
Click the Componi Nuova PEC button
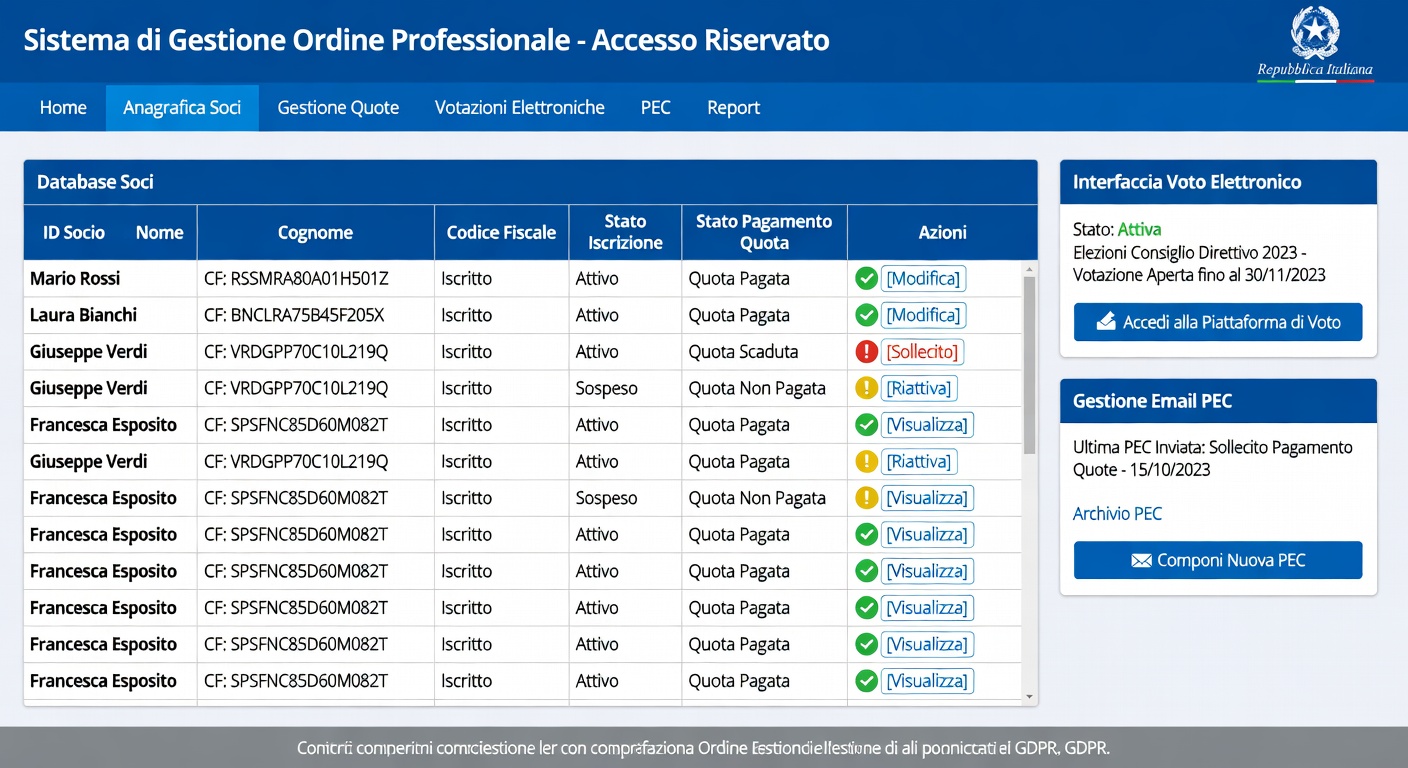1217,560
